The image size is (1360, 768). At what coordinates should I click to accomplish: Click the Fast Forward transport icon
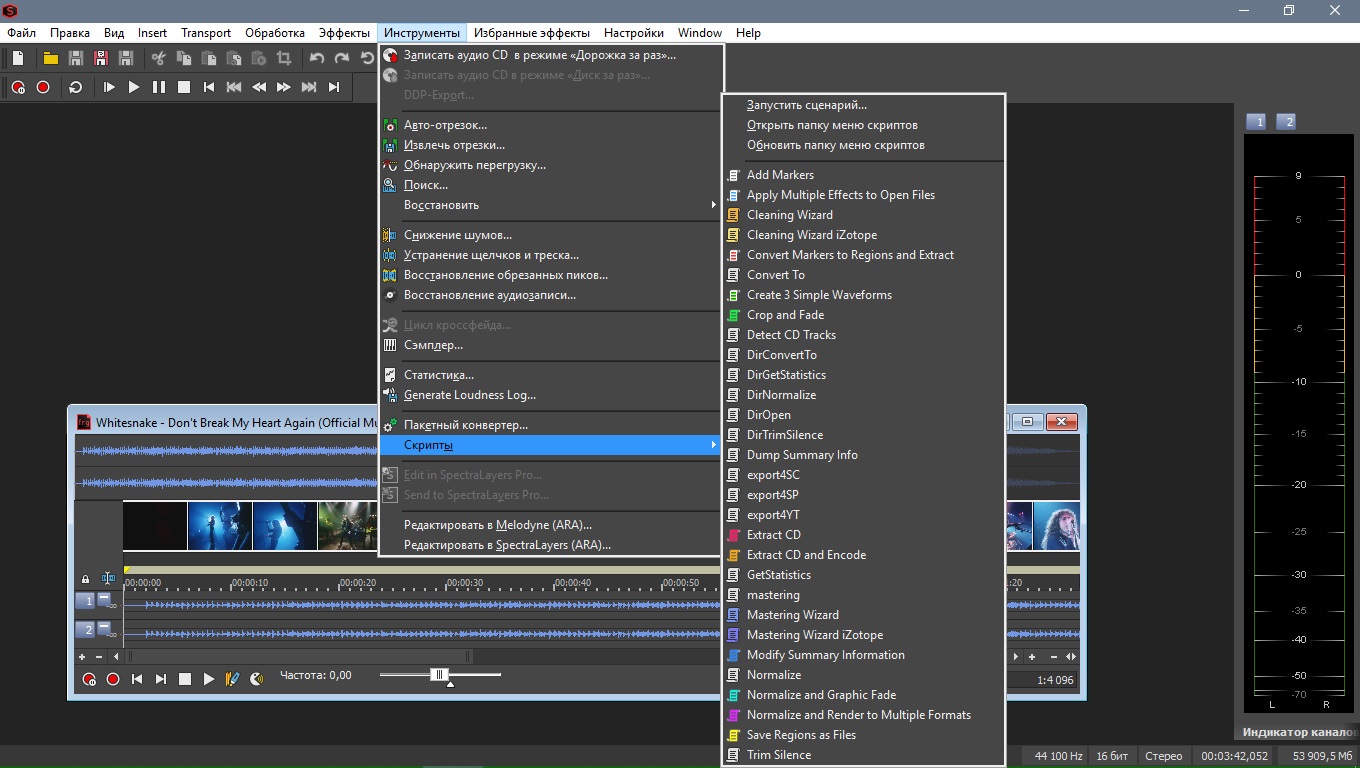(x=284, y=88)
